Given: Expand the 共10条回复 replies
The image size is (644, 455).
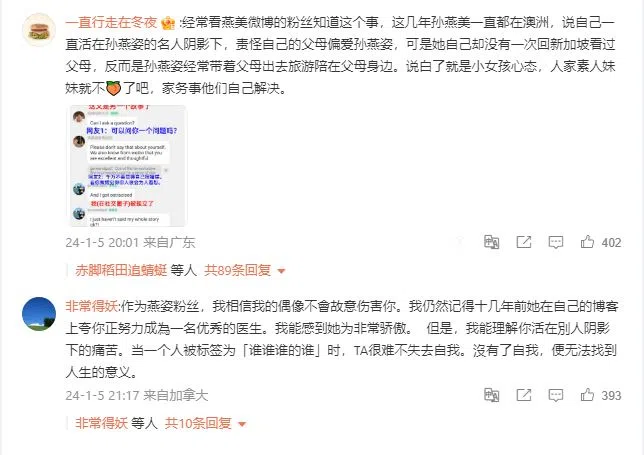Looking at the screenshot, I should point(198,423).
